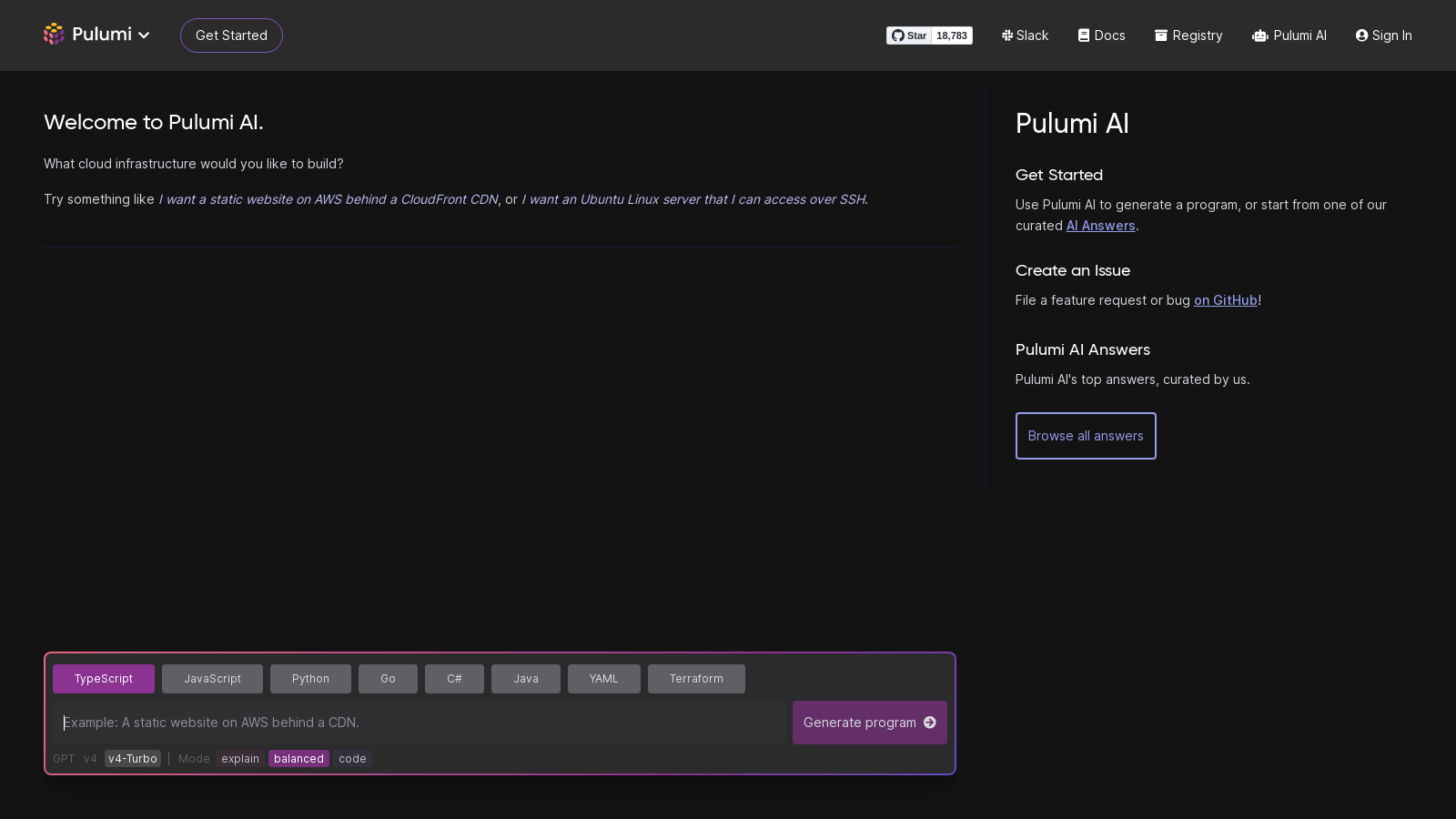1456x819 pixels.
Task: Click the Browse all answers button
Action: point(1086,436)
